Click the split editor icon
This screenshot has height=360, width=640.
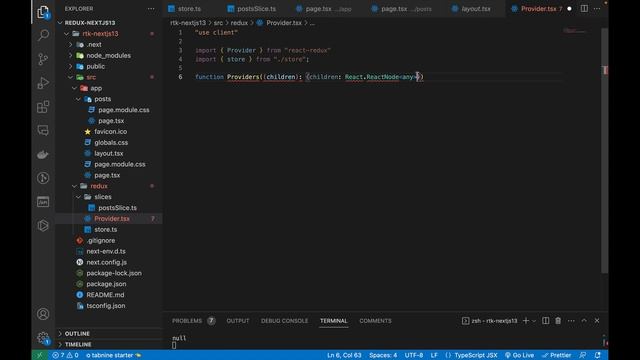(584, 9)
